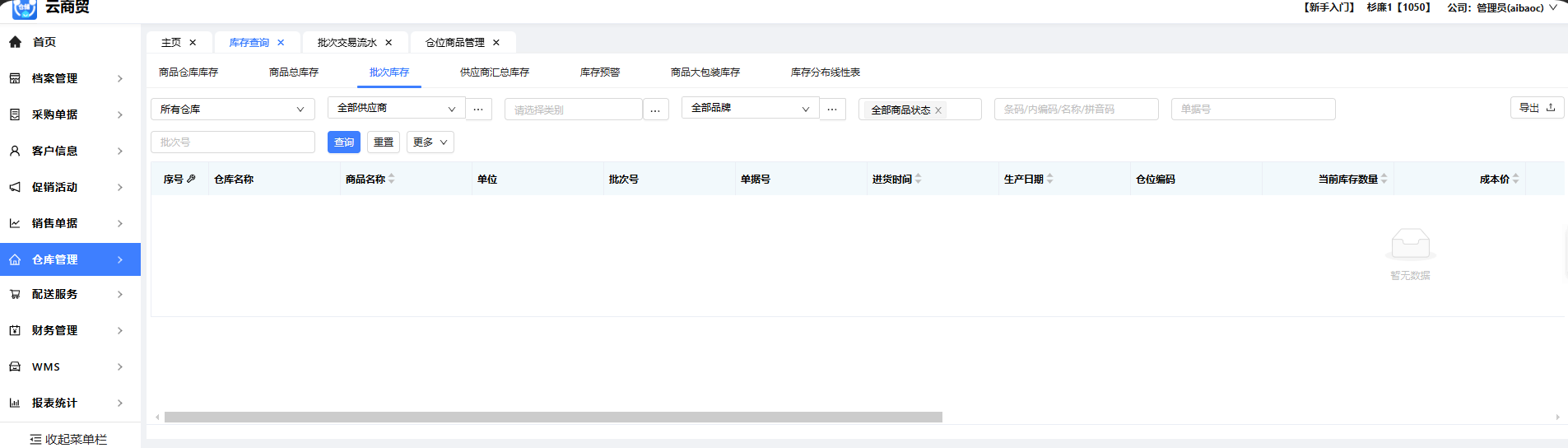Click the 仓库管理 warehouse icon
Screen dimensions: 1568x448
15,259
